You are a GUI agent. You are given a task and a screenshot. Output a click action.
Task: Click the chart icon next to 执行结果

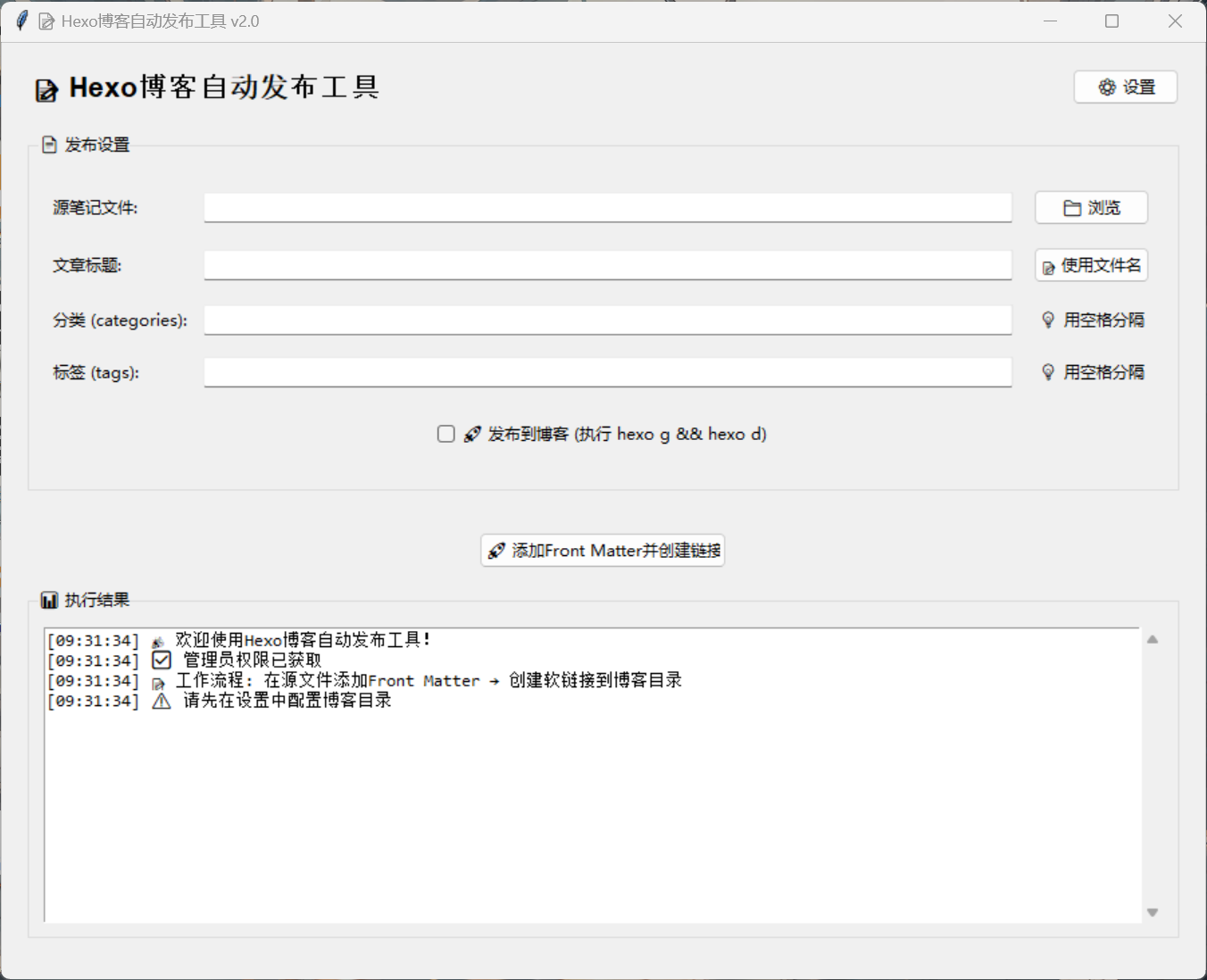click(x=50, y=600)
